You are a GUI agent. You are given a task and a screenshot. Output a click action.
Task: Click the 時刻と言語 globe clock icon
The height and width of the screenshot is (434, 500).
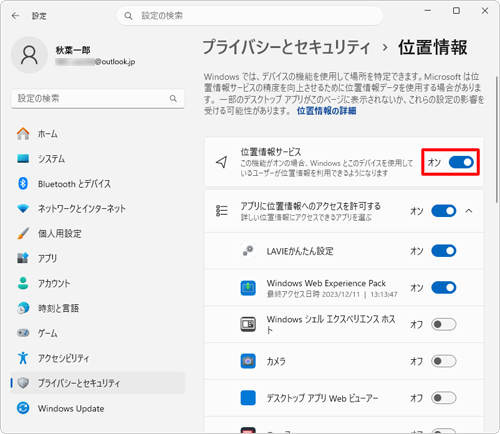23,308
